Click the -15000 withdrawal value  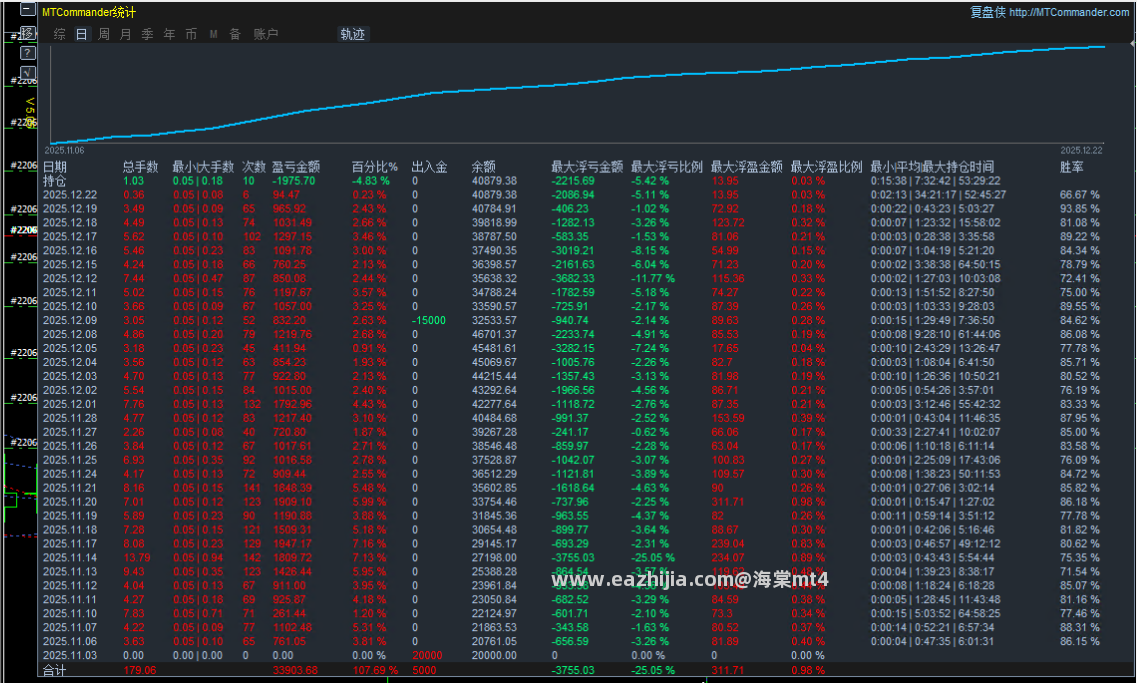[x=429, y=320]
